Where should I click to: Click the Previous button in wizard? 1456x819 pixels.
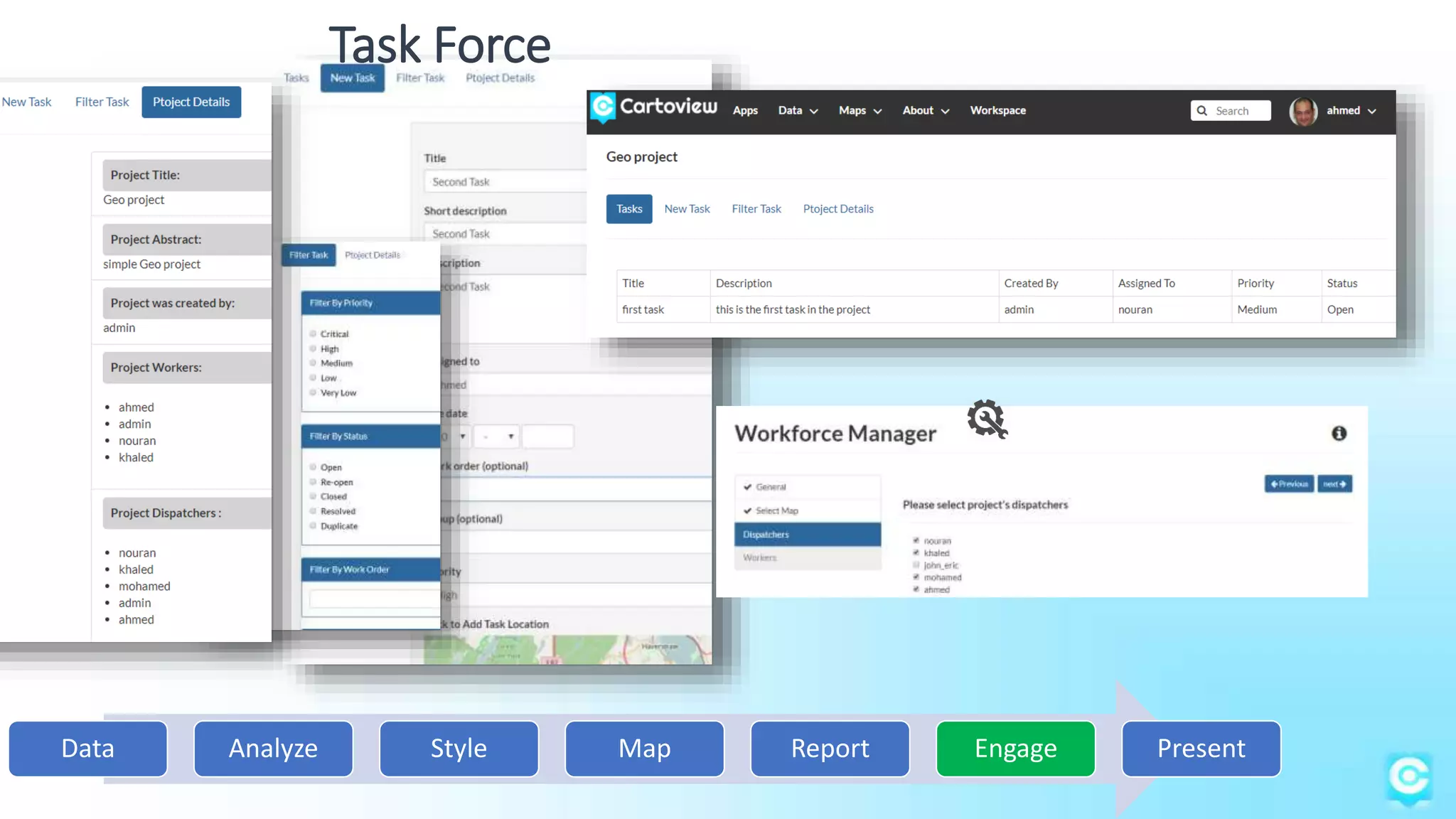pos(1289,484)
